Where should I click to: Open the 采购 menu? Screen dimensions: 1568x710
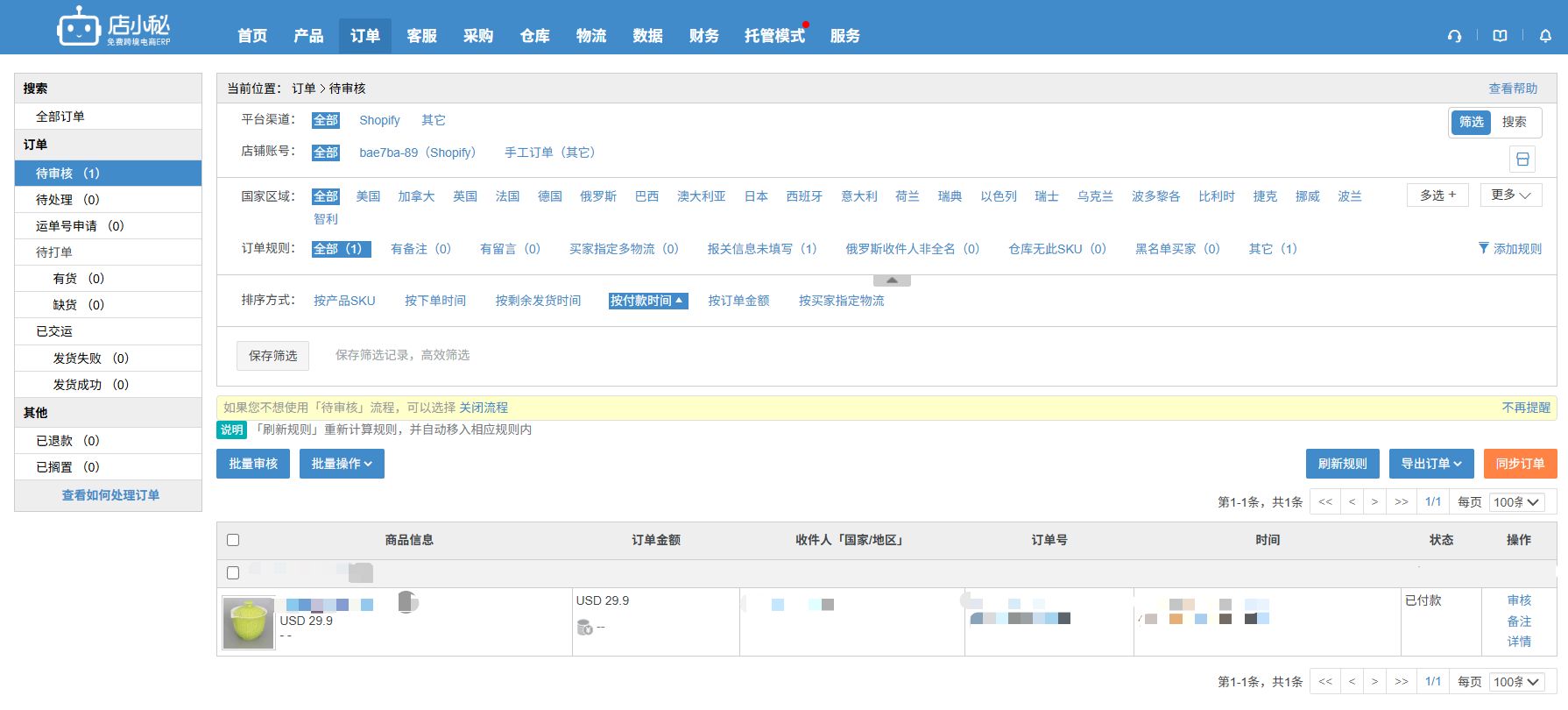tap(478, 36)
